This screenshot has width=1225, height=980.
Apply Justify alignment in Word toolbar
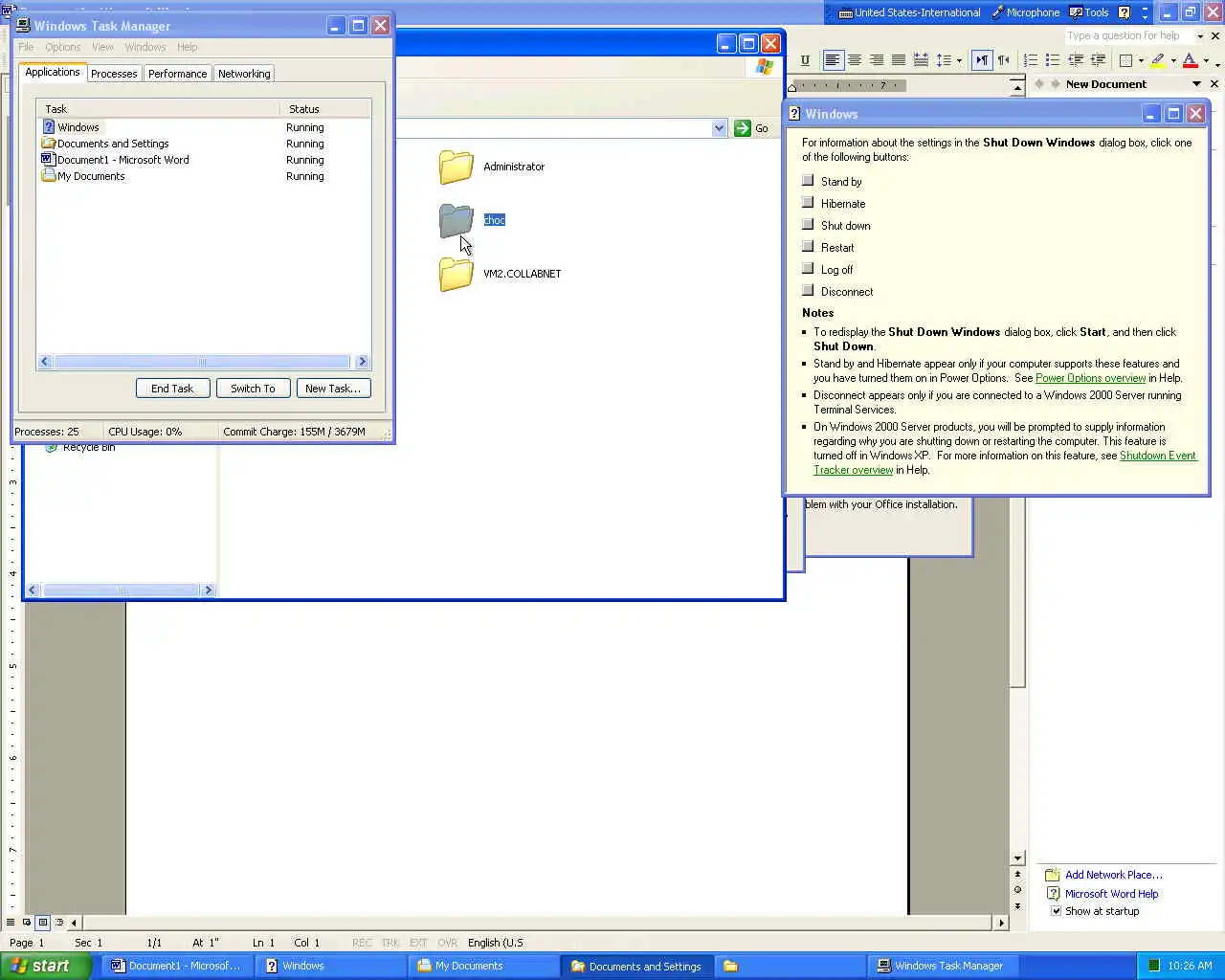899,60
